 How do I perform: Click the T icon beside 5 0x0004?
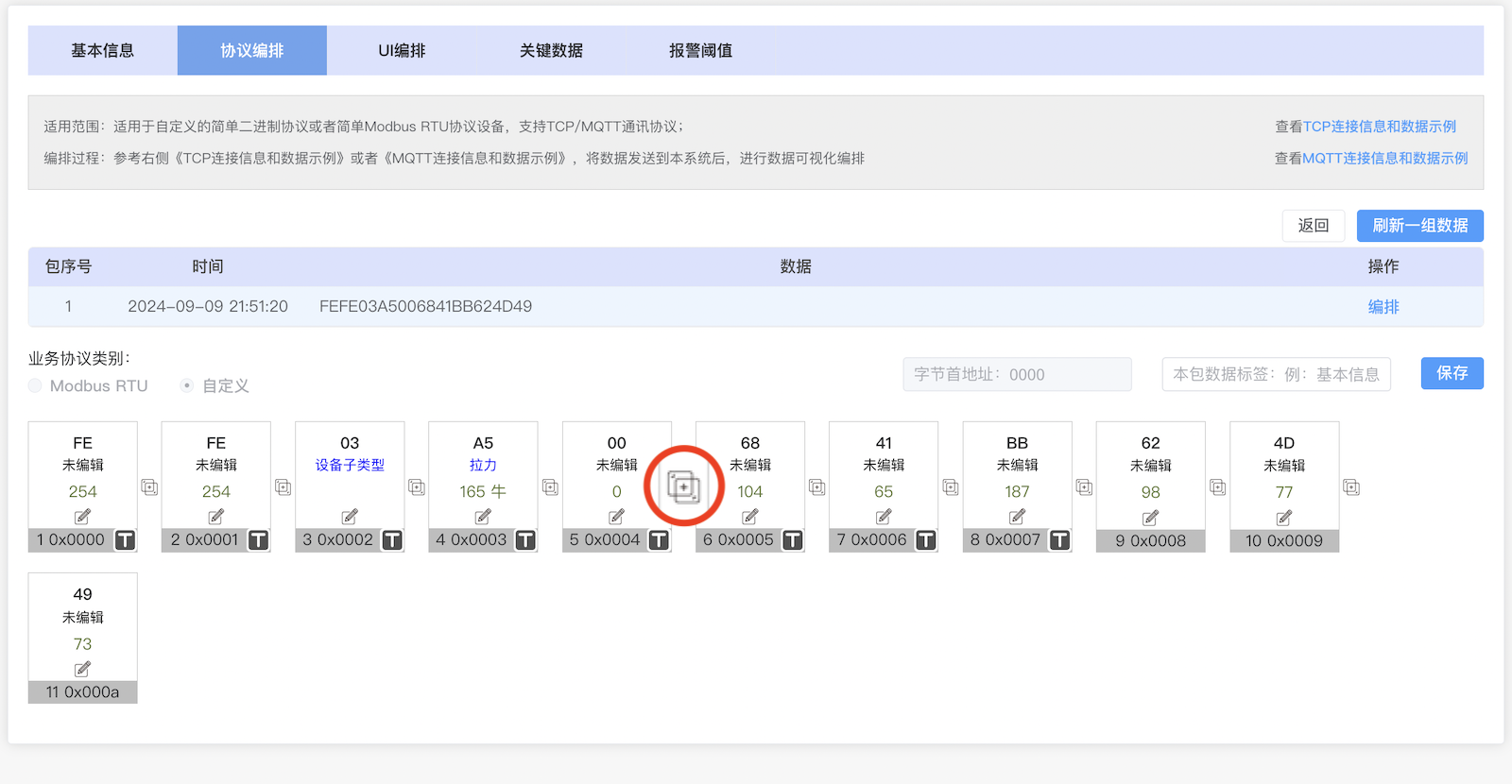point(659,540)
